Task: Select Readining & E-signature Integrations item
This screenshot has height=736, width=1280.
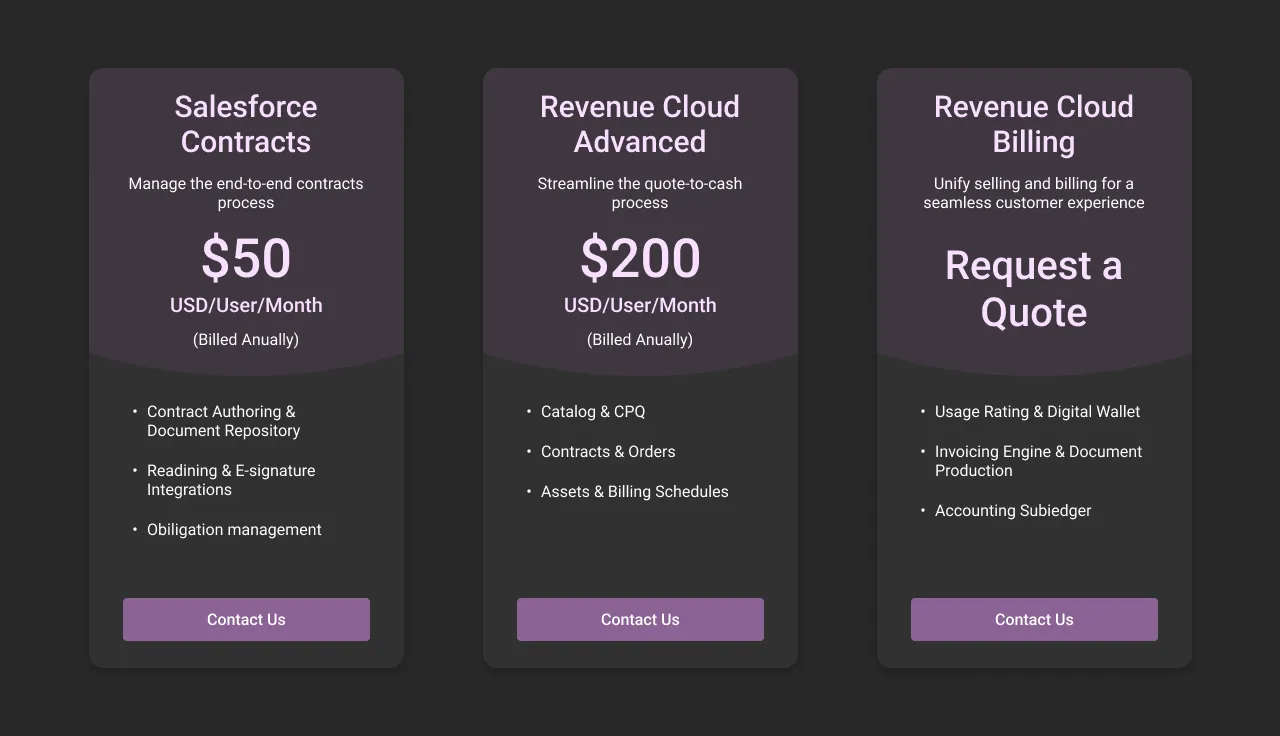Action: (x=231, y=480)
